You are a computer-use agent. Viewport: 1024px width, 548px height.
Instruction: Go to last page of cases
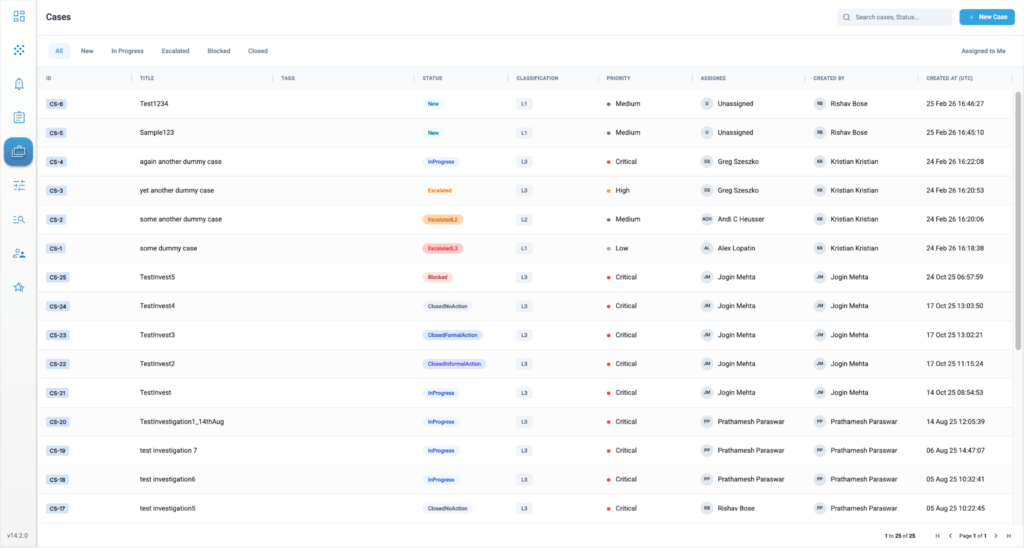click(1008, 536)
